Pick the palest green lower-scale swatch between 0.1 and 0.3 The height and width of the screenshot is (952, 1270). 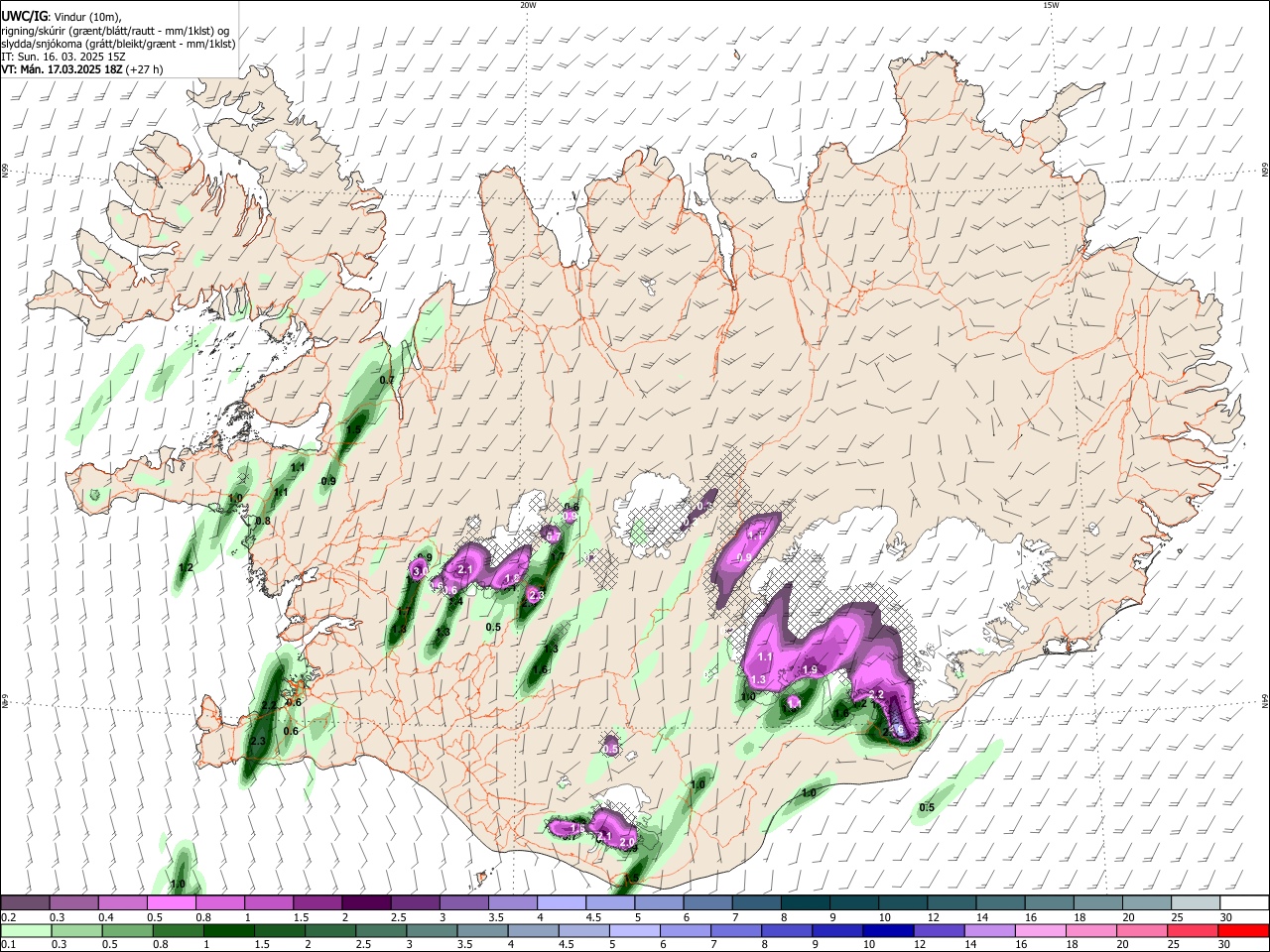click(x=26, y=931)
